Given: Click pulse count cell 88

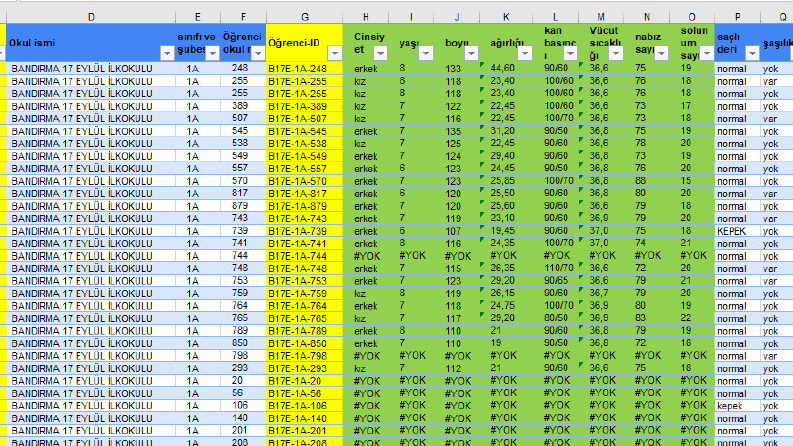Looking at the screenshot, I should tap(646, 181).
